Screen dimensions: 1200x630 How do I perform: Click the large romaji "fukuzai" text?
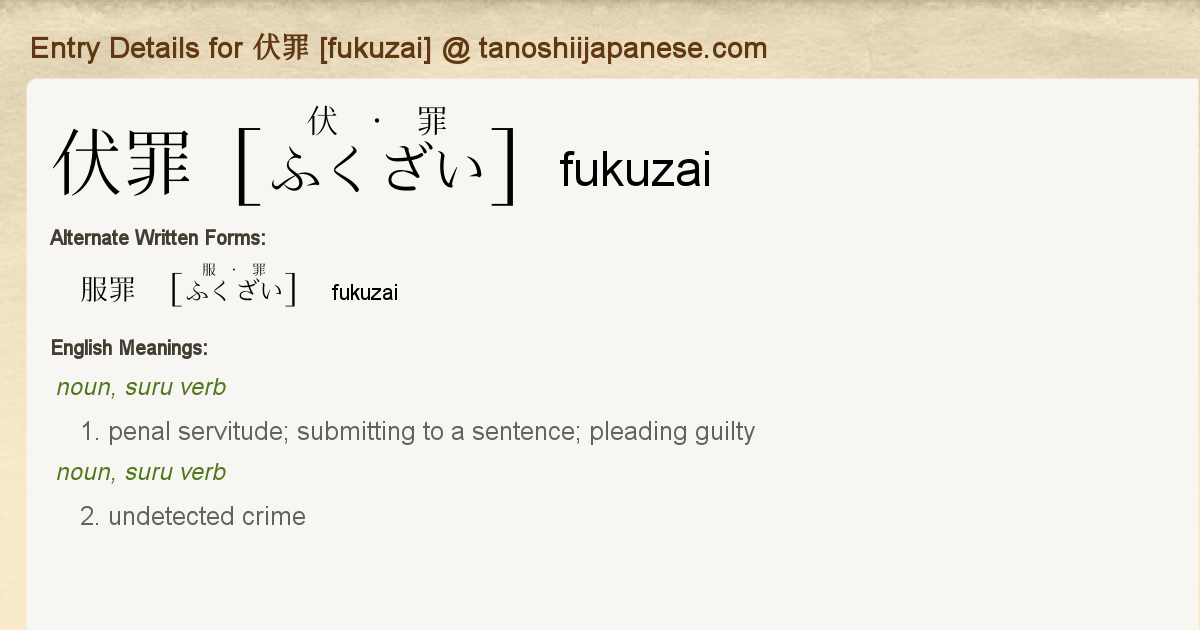coord(635,170)
